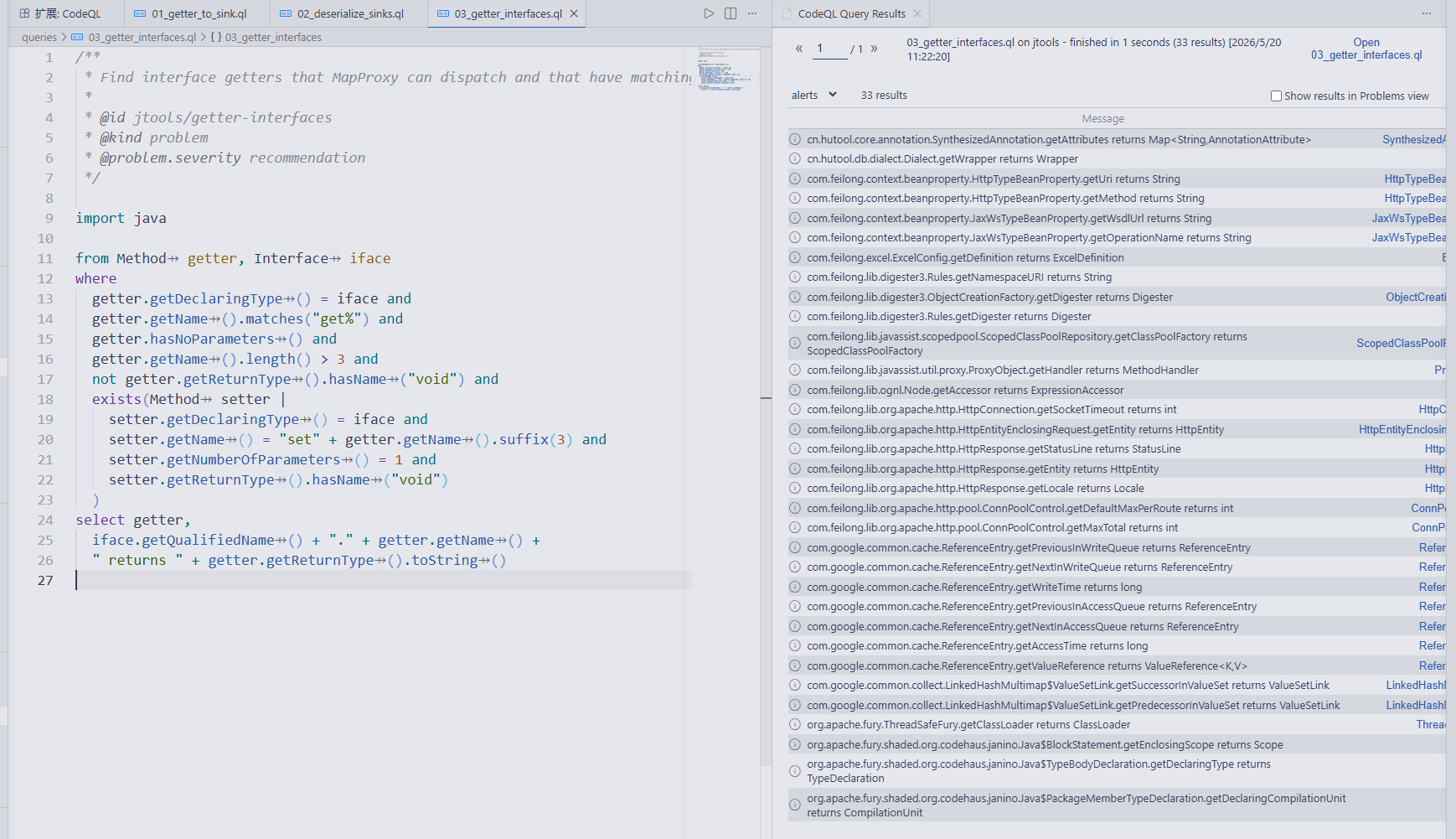The height and width of the screenshot is (839, 1456).
Task: Click the results page number field
Action: coord(829,49)
